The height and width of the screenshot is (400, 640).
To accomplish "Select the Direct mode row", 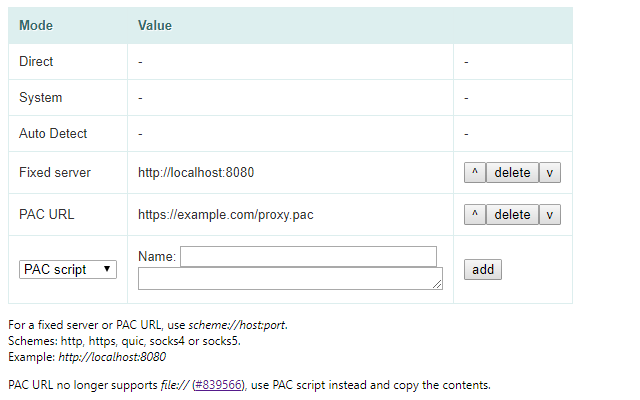I will click(x=290, y=62).
